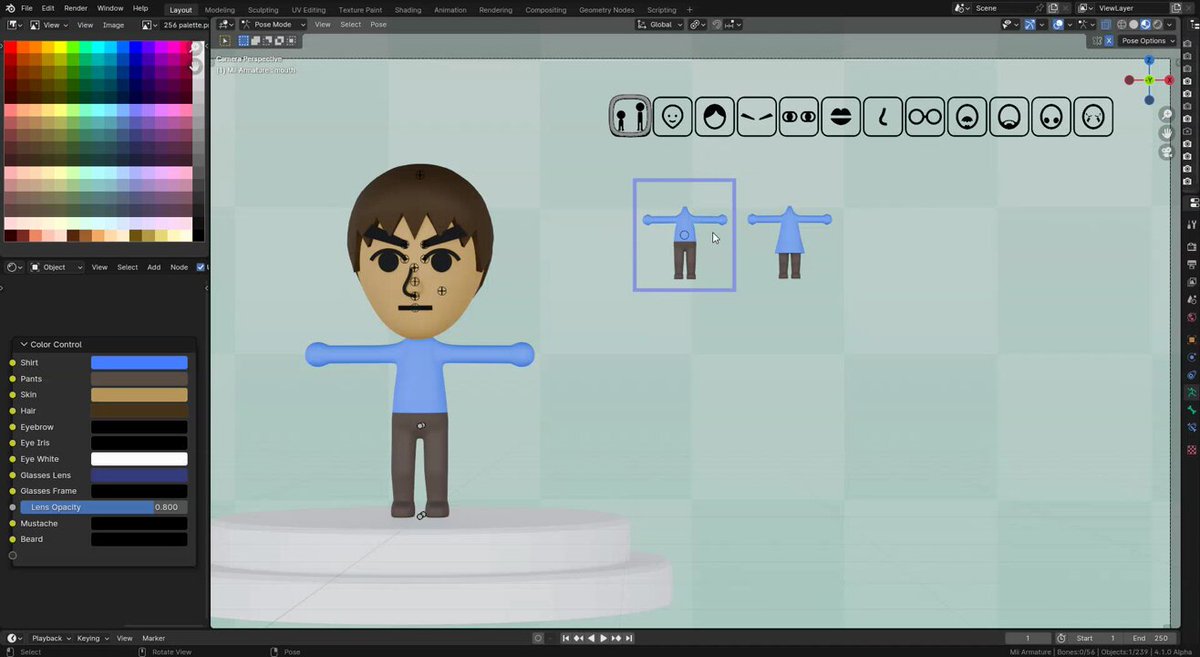1200x657 pixels.
Task: Open the Pose Mode dropdown
Action: 272,24
